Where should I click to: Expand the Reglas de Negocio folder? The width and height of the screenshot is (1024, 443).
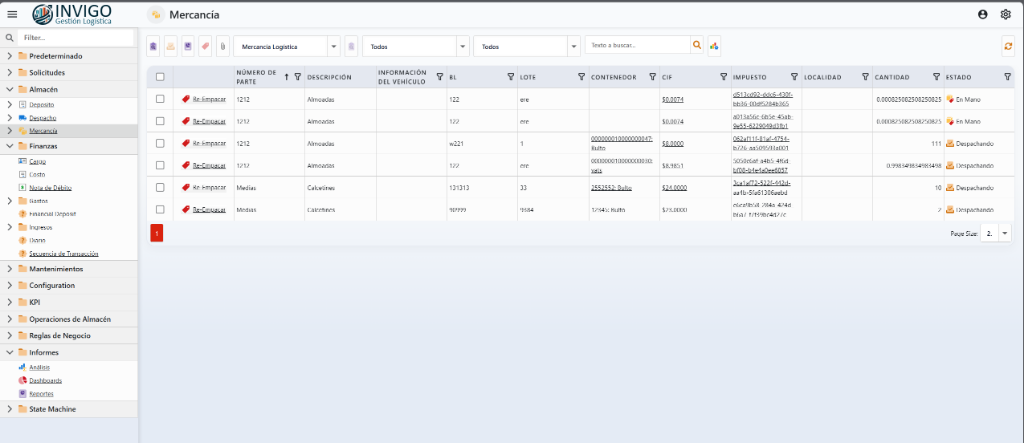10,335
